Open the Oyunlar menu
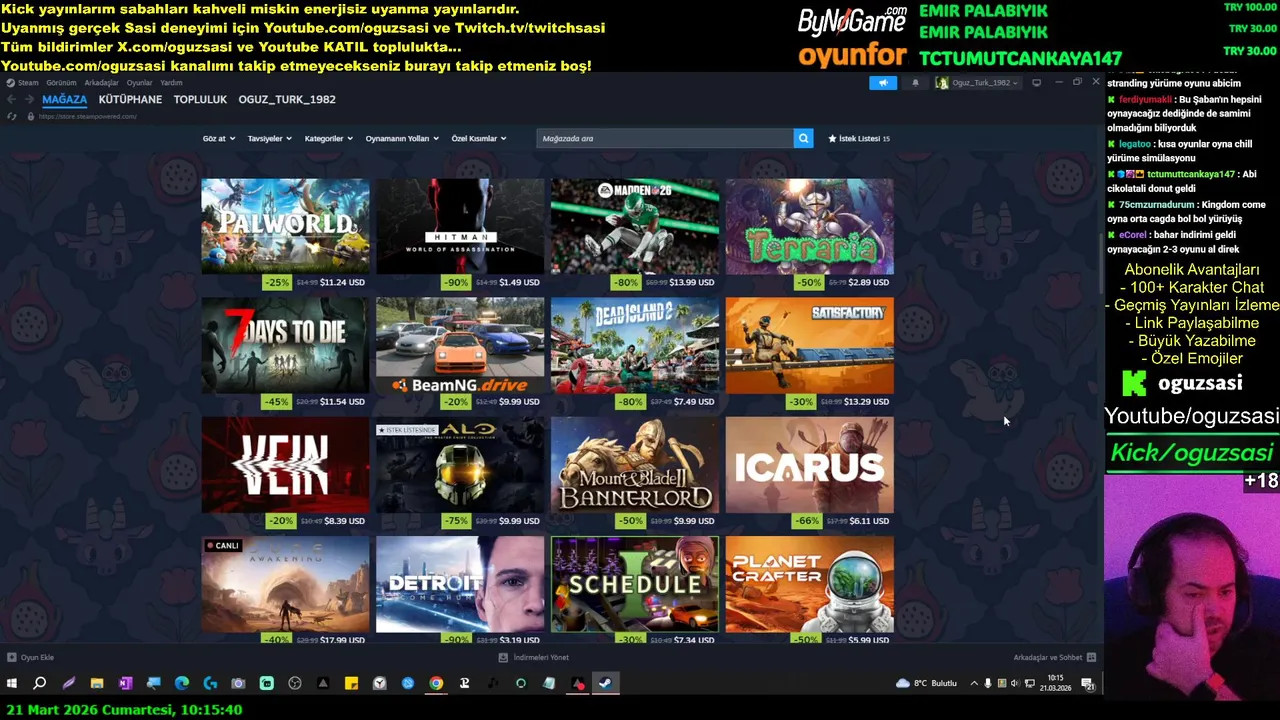 pyautogui.click(x=139, y=83)
